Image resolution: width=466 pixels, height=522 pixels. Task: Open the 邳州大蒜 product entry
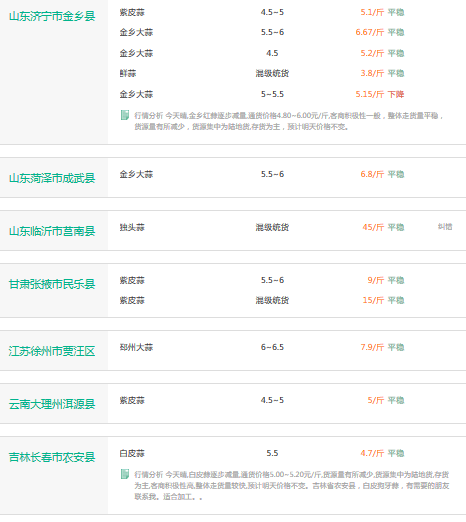coord(136,347)
